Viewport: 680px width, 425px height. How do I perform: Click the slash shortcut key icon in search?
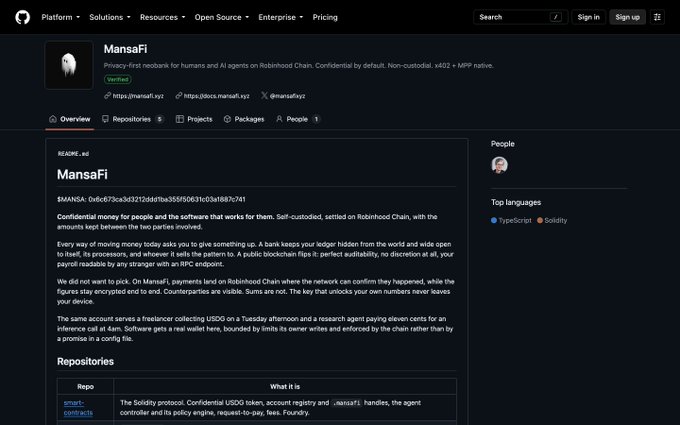[556, 17]
